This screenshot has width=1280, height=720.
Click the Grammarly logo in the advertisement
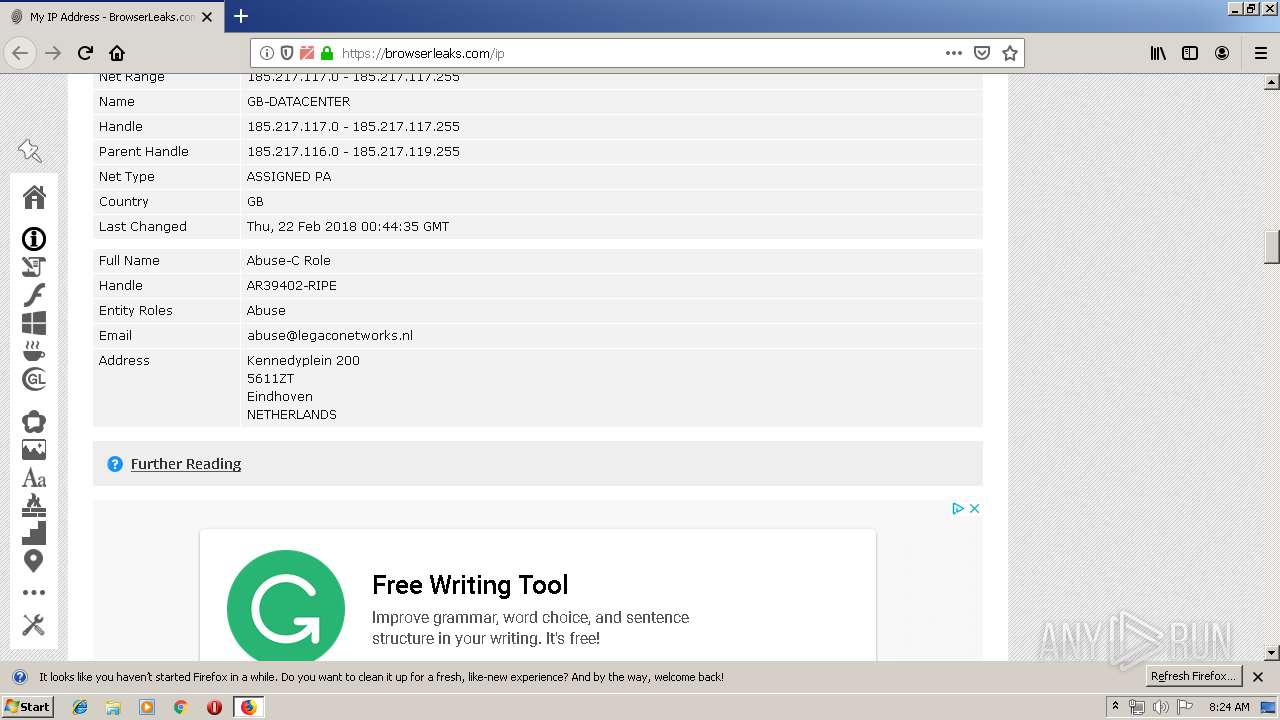point(286,605)
